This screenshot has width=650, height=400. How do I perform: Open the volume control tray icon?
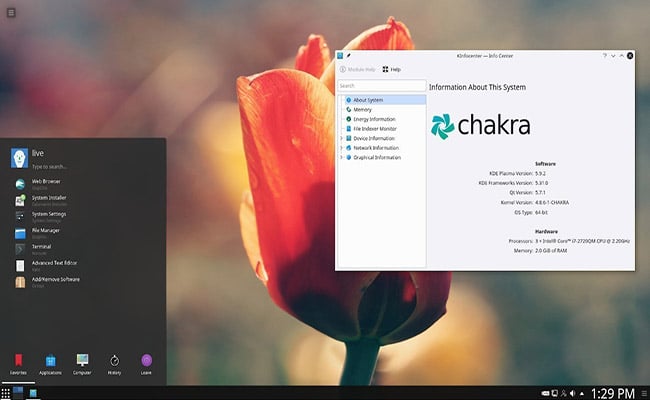pyautogui.click(x=572, y=393)
